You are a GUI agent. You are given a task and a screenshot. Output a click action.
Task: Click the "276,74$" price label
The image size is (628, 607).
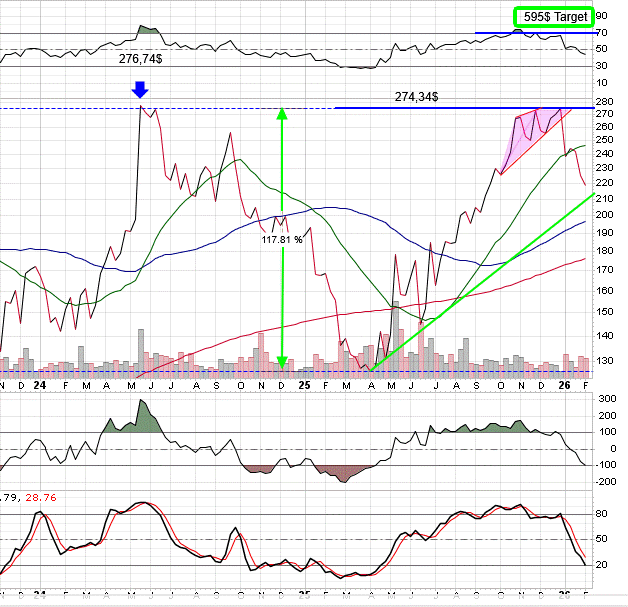(142, 60)
